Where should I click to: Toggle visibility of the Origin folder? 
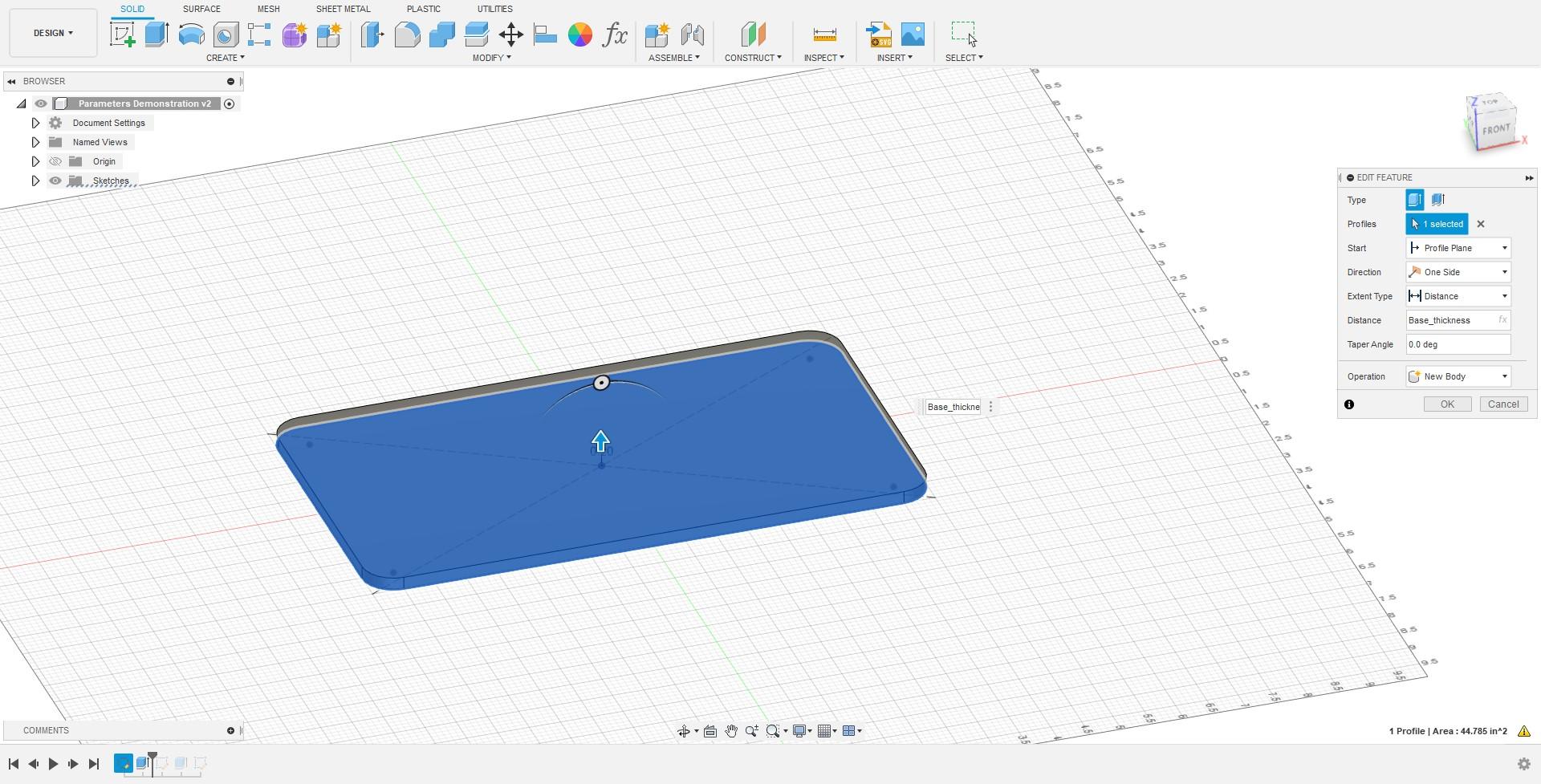pos(55,161)
